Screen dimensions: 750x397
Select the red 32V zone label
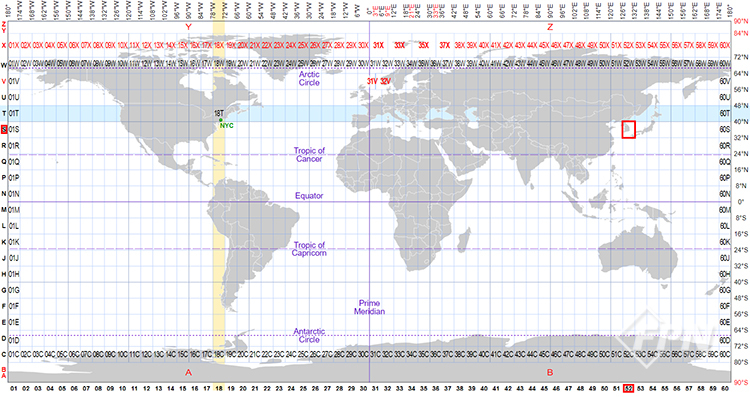tap(385, 81)
